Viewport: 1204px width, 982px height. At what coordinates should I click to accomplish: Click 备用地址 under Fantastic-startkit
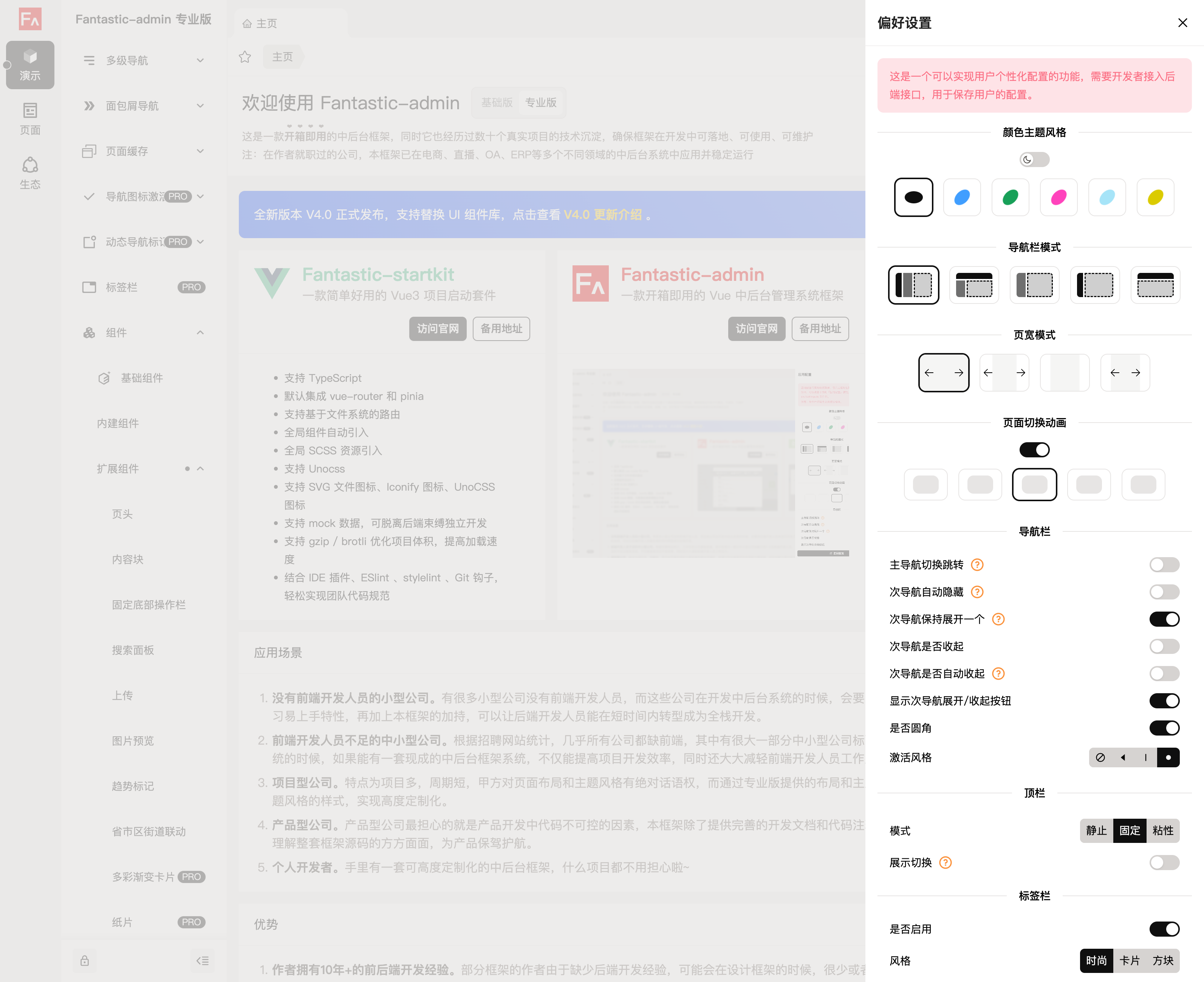[501, 328]
